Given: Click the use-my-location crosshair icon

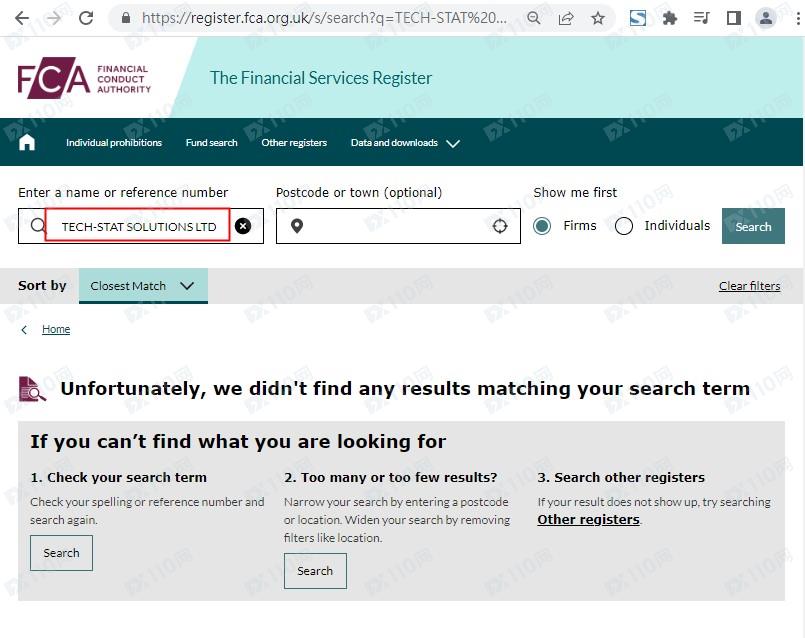Looking at the screenshot, I should click(x=500, y=226).
